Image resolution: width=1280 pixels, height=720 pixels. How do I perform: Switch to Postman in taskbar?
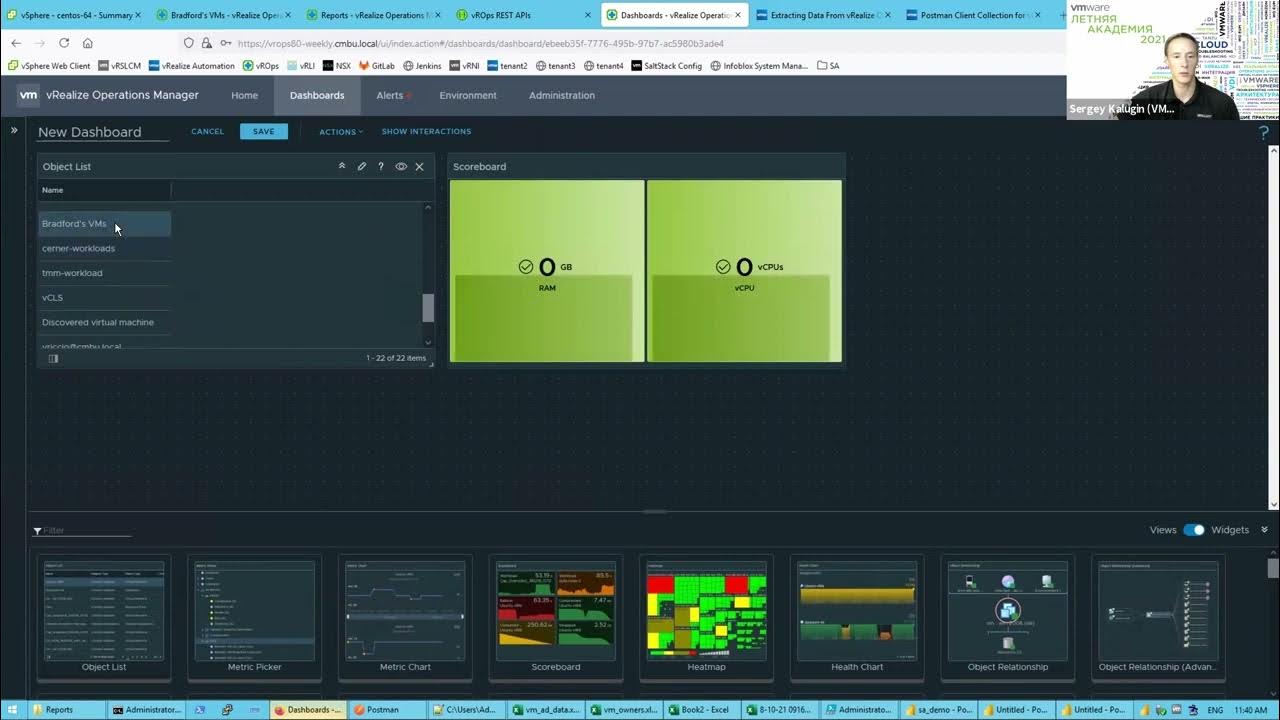387,710
